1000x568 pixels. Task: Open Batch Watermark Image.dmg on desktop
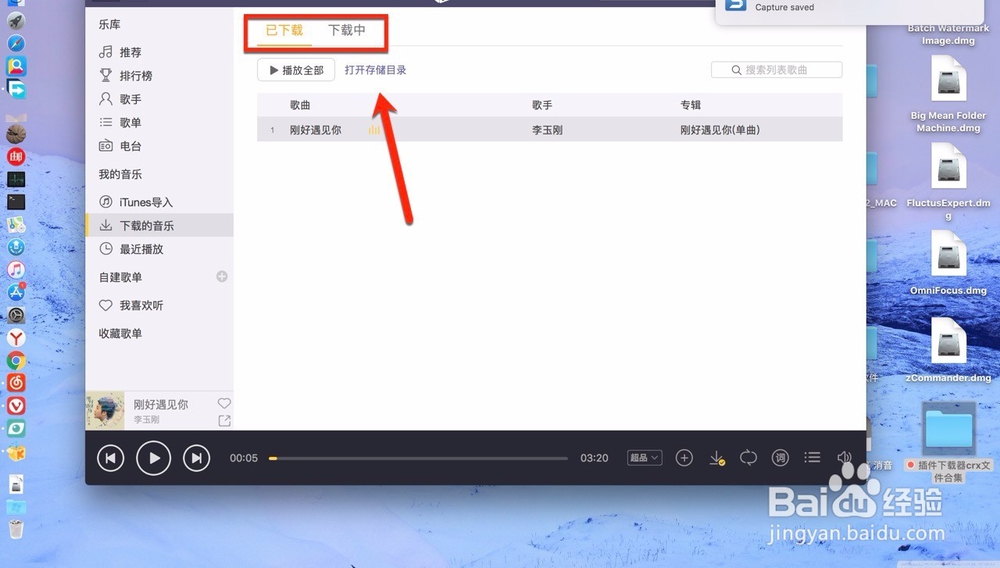coord(948,34)
